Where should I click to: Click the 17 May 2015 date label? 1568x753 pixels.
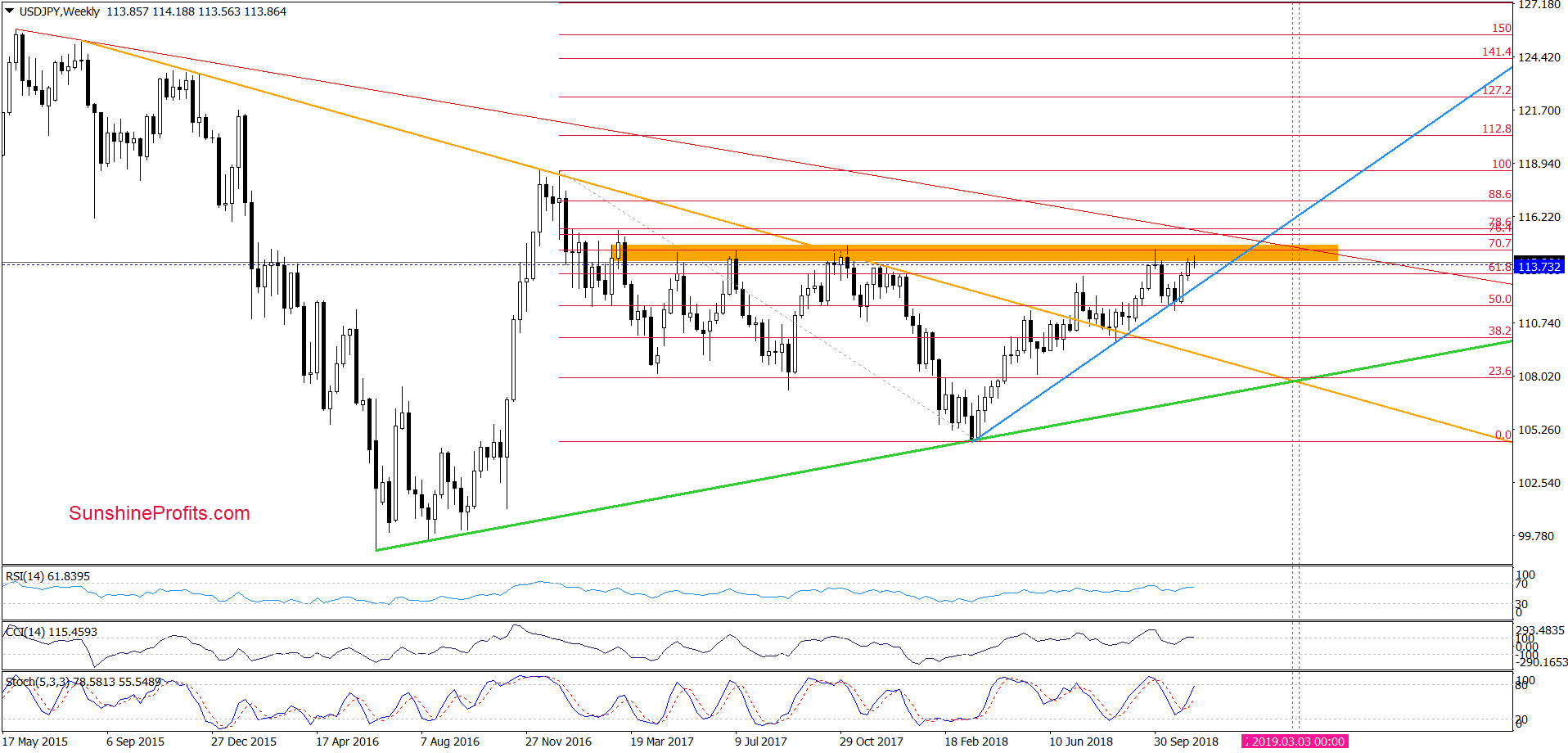[x=35, y=742]
